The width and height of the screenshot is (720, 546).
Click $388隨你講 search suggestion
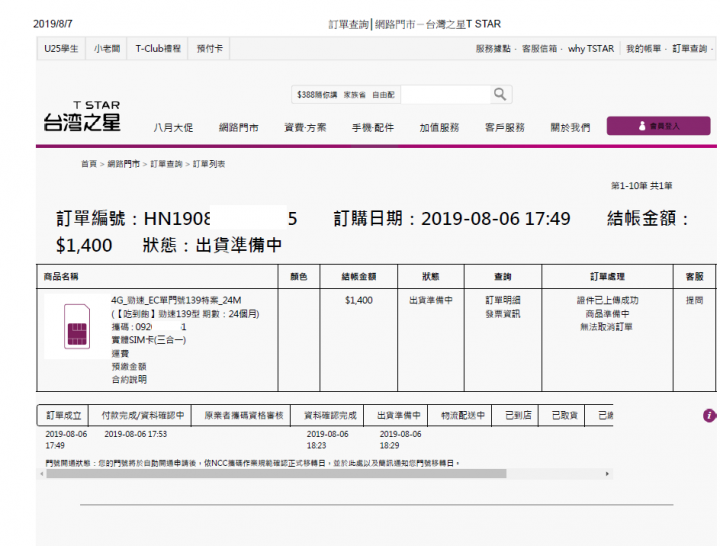click(x=317, y=95)
